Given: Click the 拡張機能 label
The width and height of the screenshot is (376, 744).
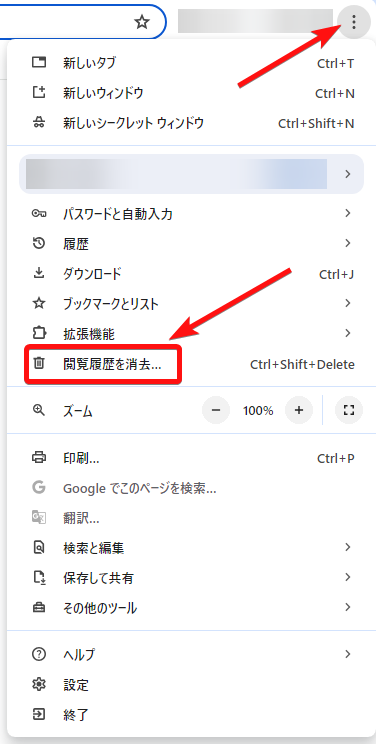Looking at the screenshot, I should [x=89, y=334].
